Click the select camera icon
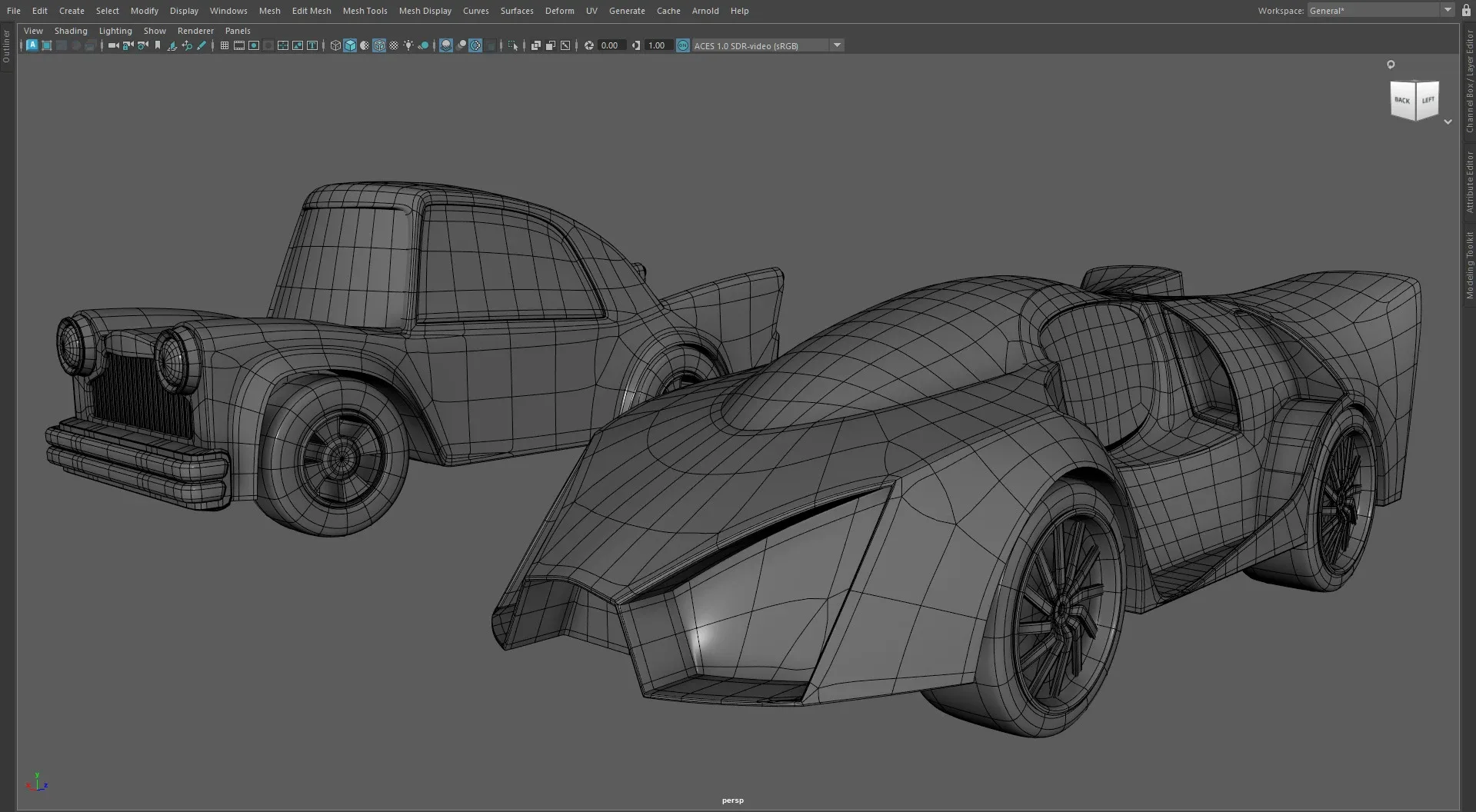 pyautogui.click(x=114, y=45)
